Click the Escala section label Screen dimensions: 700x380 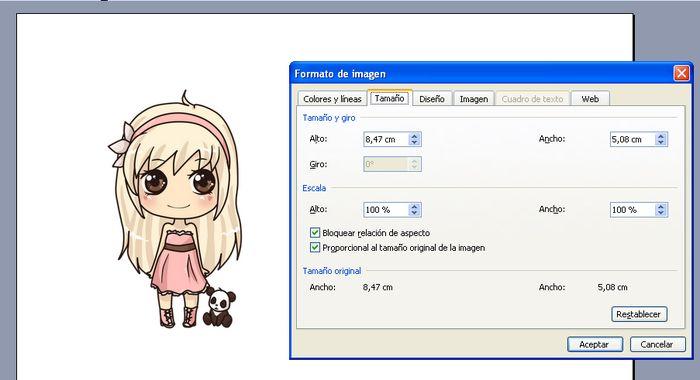(314, 188)
